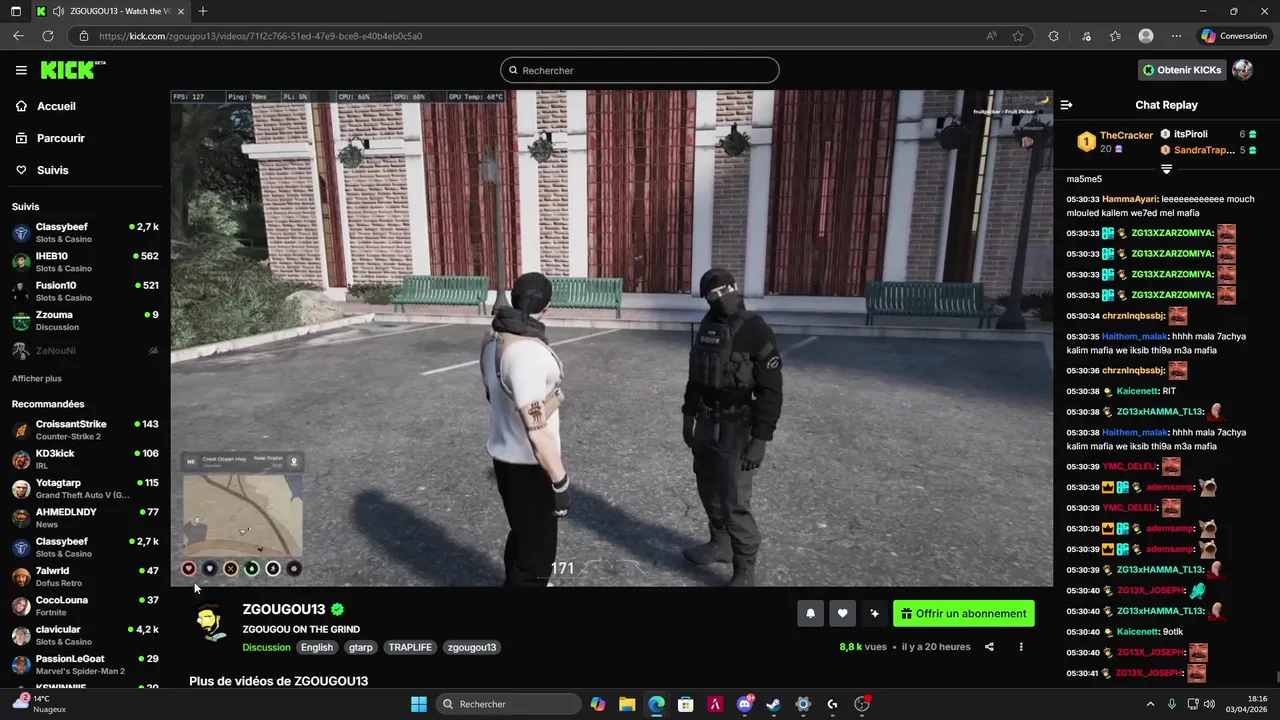Close the ZGOUGOU13 browser tab
1280x720 pixels.
(181, 11)
